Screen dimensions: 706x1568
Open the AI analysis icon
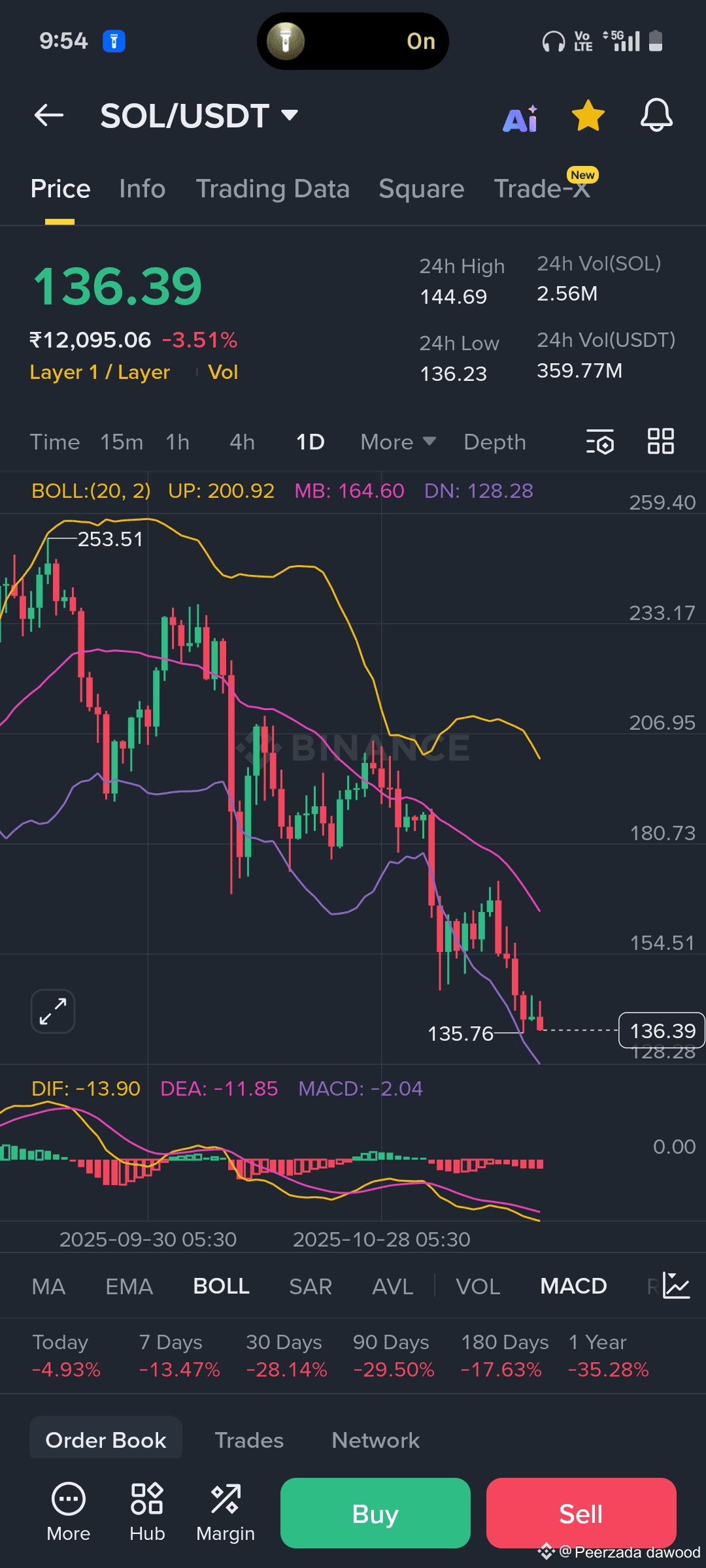tap(520, 118)
